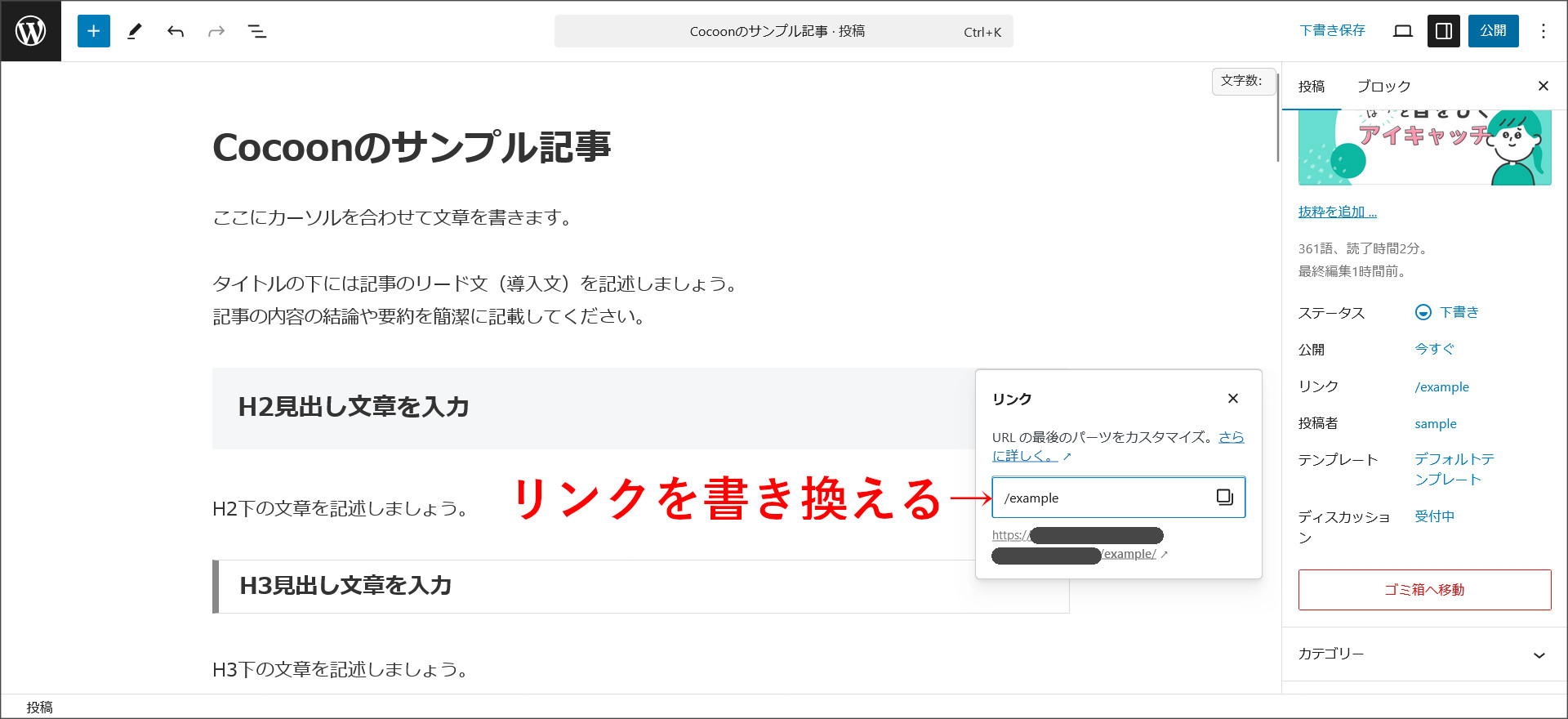
Task: Click the editor vertical scrollbar
Action: [x=1278, y=117]
